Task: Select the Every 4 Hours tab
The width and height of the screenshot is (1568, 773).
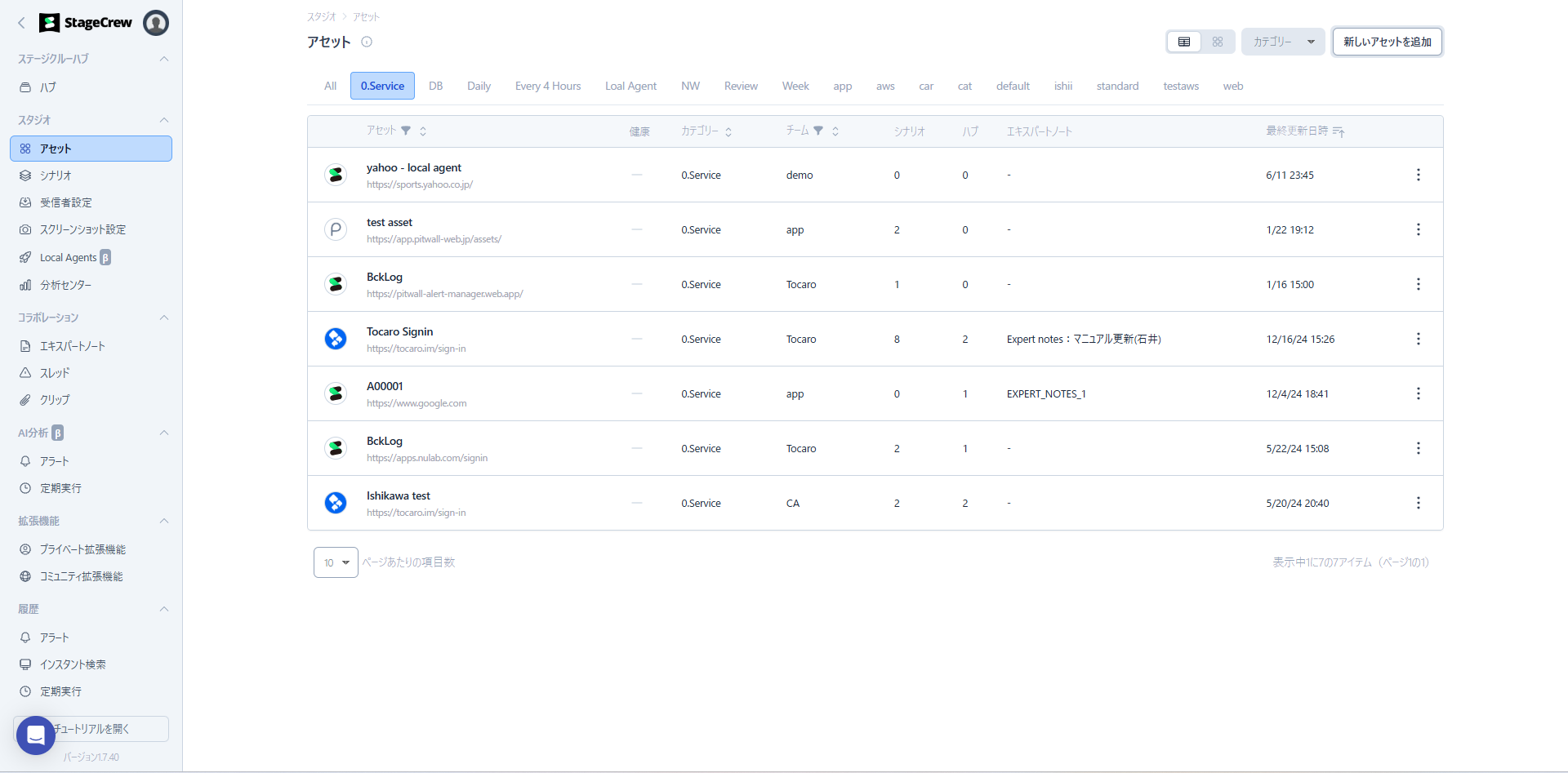Action: point(548,86)
